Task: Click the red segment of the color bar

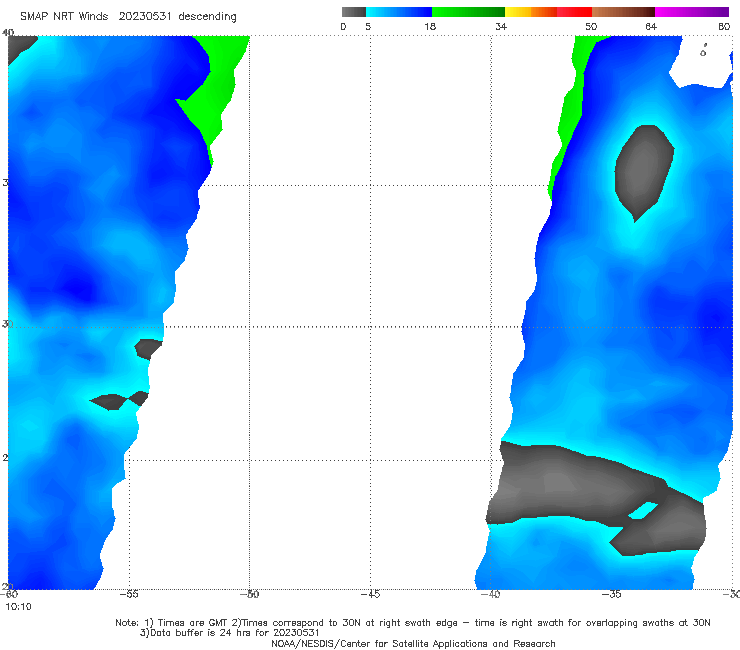Action: [x=574, y=12]
